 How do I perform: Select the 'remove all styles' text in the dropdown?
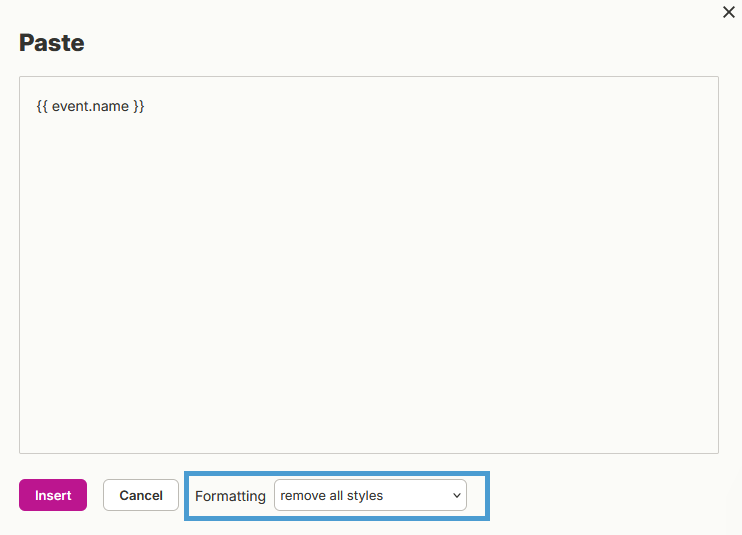(x=332, y=496)
